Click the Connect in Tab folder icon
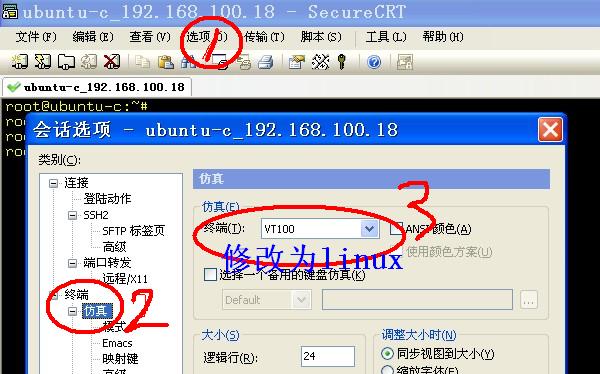This screenshot has width=600, height=374. [x=66, y=62]
